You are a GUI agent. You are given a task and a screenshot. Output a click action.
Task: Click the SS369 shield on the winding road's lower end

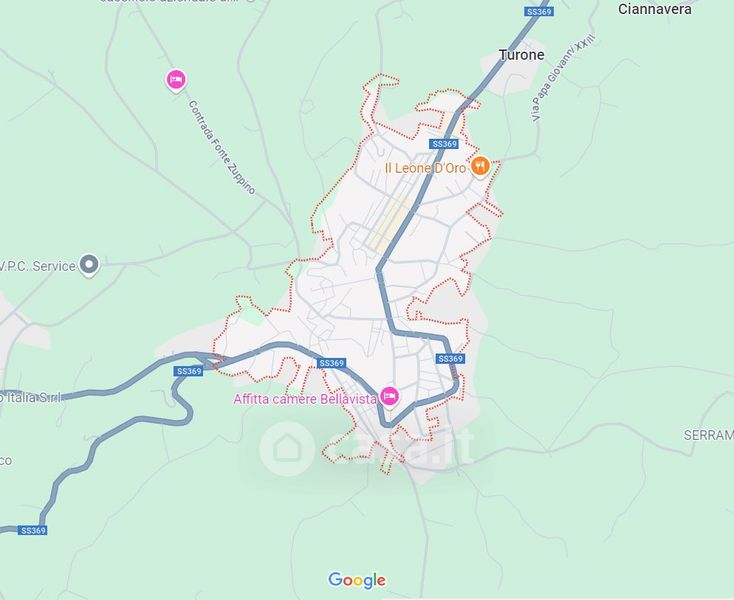[x=33, y=530]
